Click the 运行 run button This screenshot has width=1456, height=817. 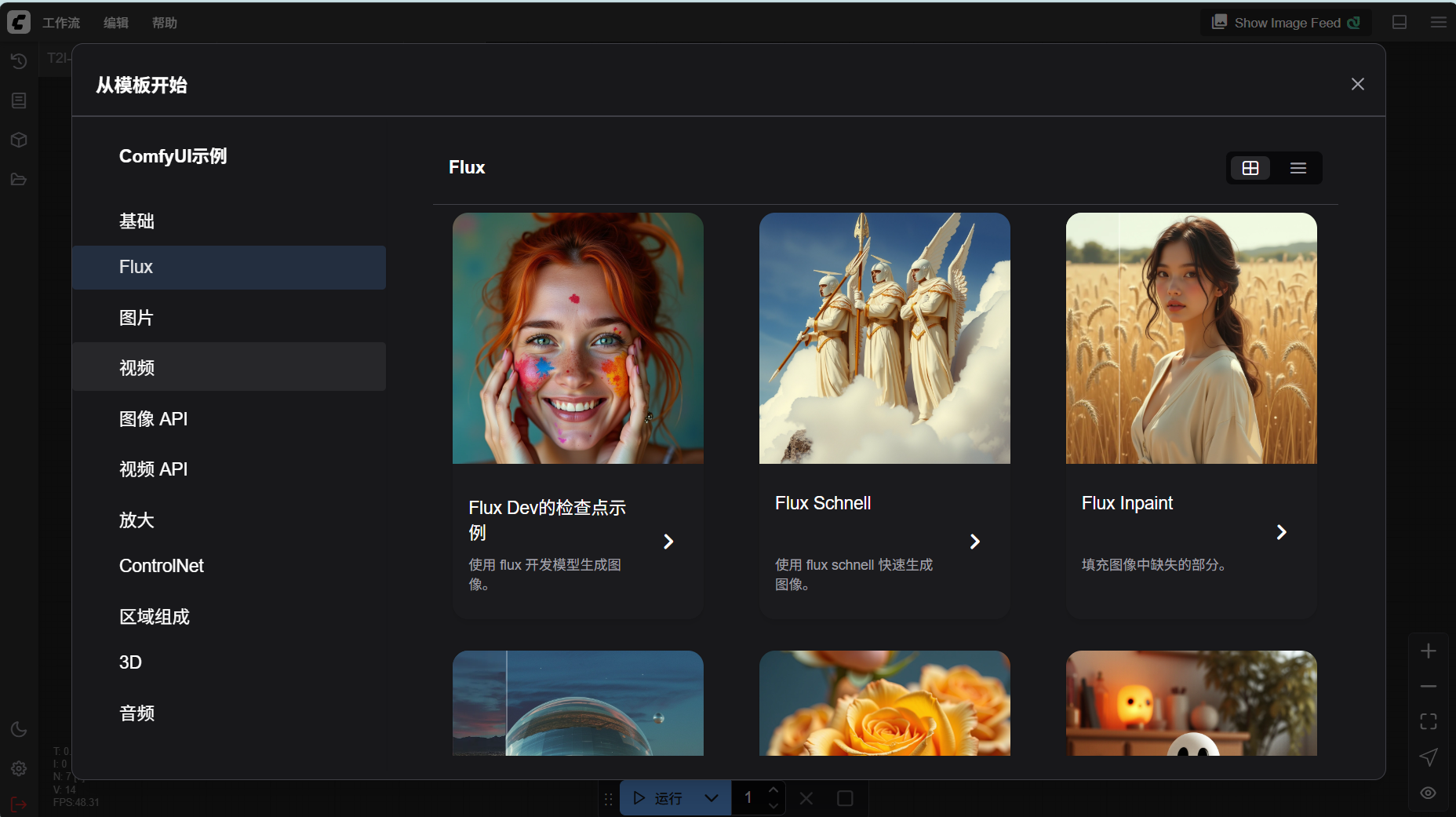pyautogui.click(x=657, y=798)
